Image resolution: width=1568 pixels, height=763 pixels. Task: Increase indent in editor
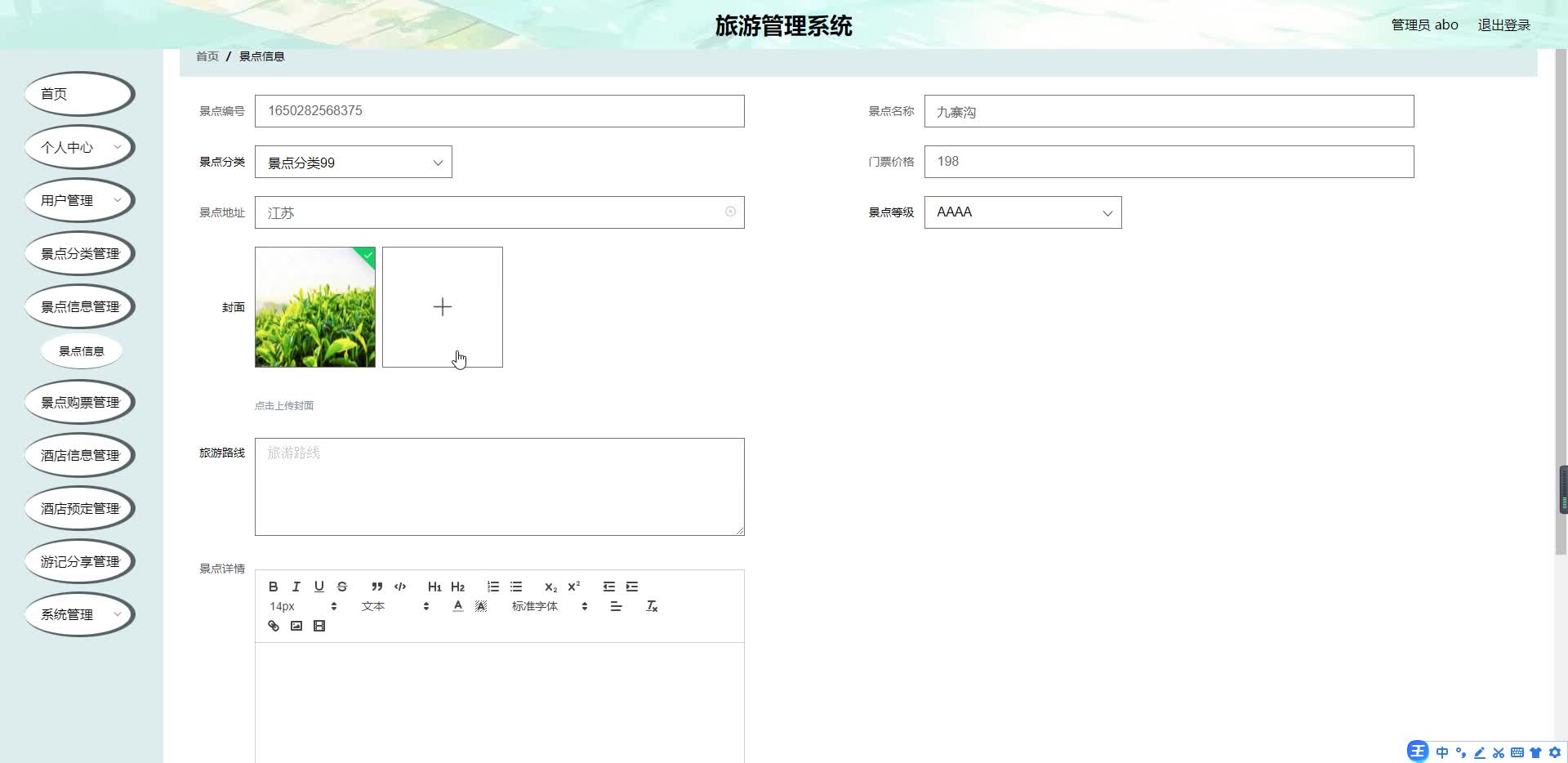632,587
